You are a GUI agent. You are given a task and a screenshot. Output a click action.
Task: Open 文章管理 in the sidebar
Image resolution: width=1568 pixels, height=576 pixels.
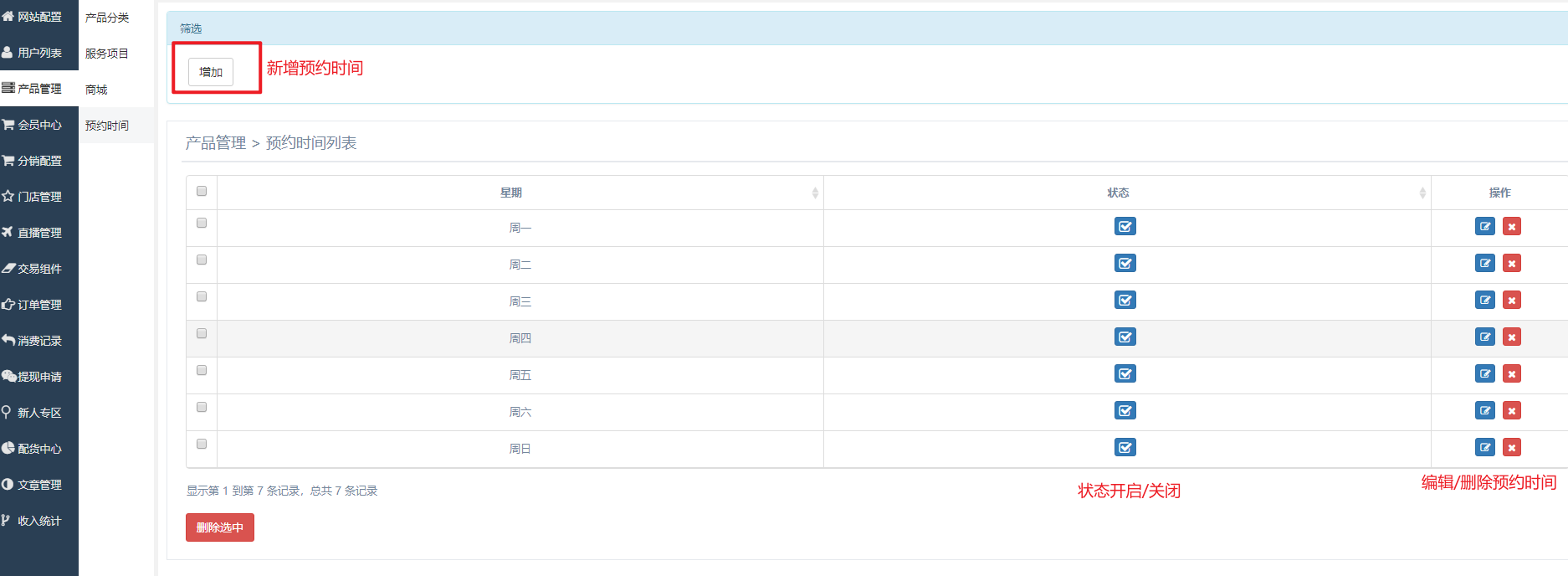coord(39,485)
